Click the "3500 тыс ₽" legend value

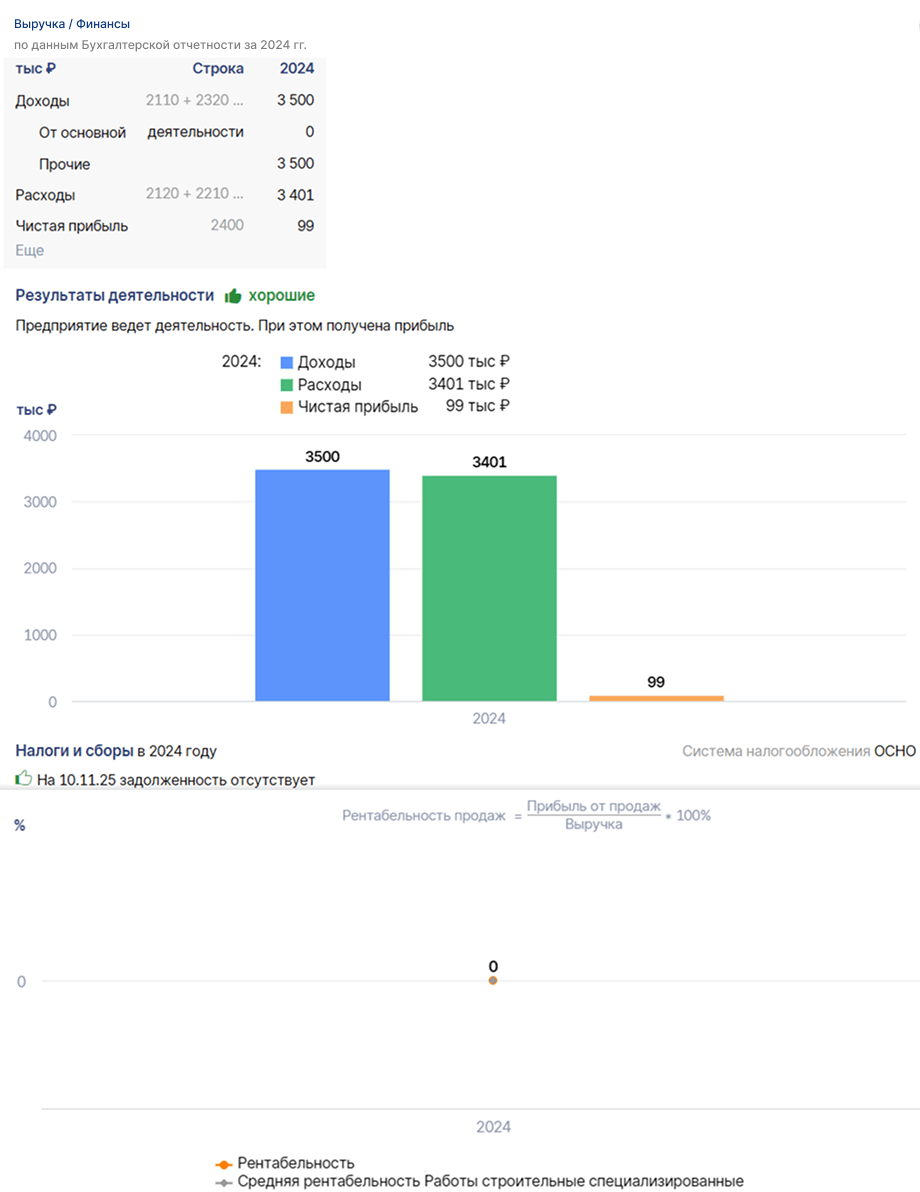click(x=468, y=361)
